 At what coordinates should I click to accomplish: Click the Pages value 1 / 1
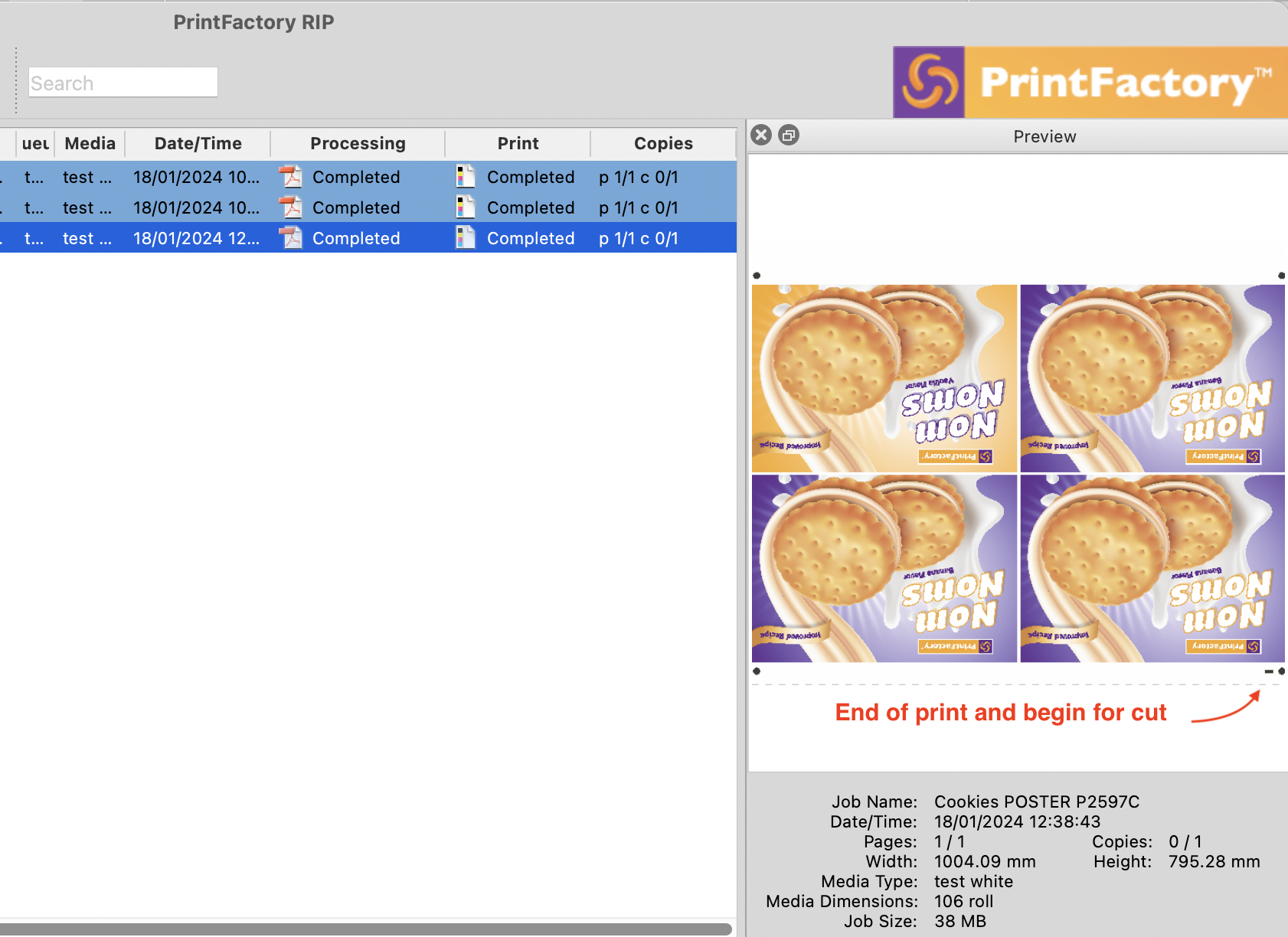point(950,841)
